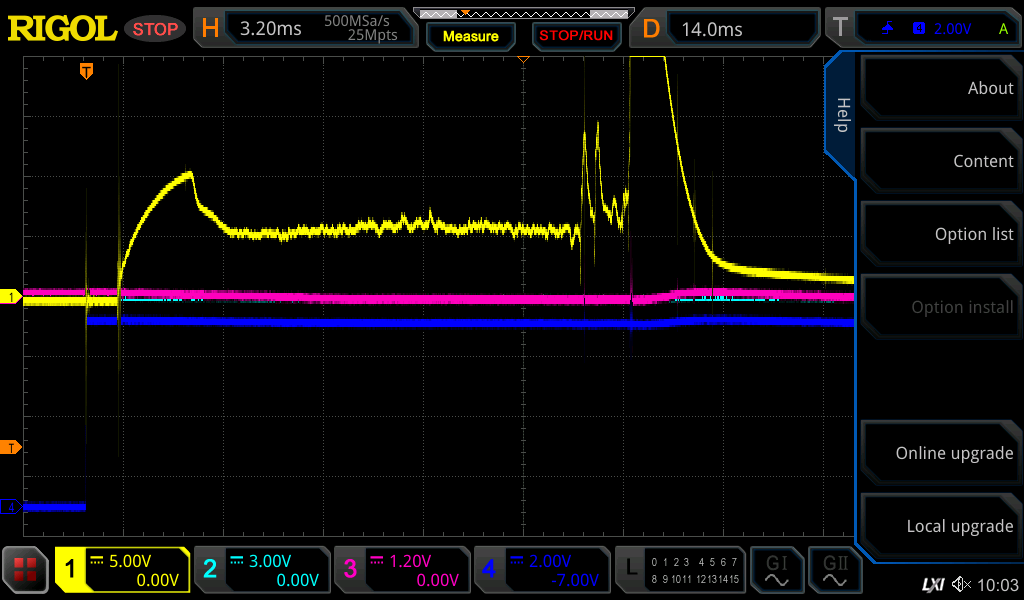Select the orange trigger position marker at top
This screenshot has height=600, width=1024.
coord(87,70)
